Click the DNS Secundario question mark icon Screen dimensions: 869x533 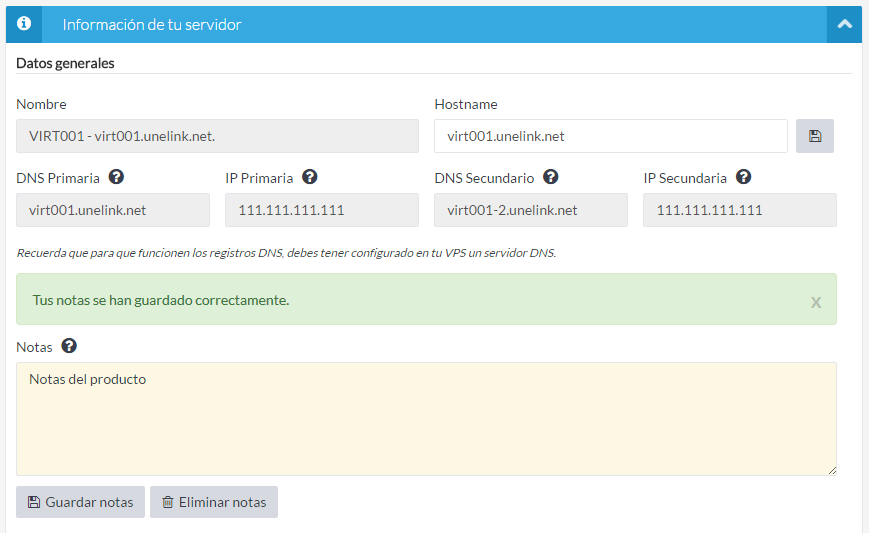550,177
